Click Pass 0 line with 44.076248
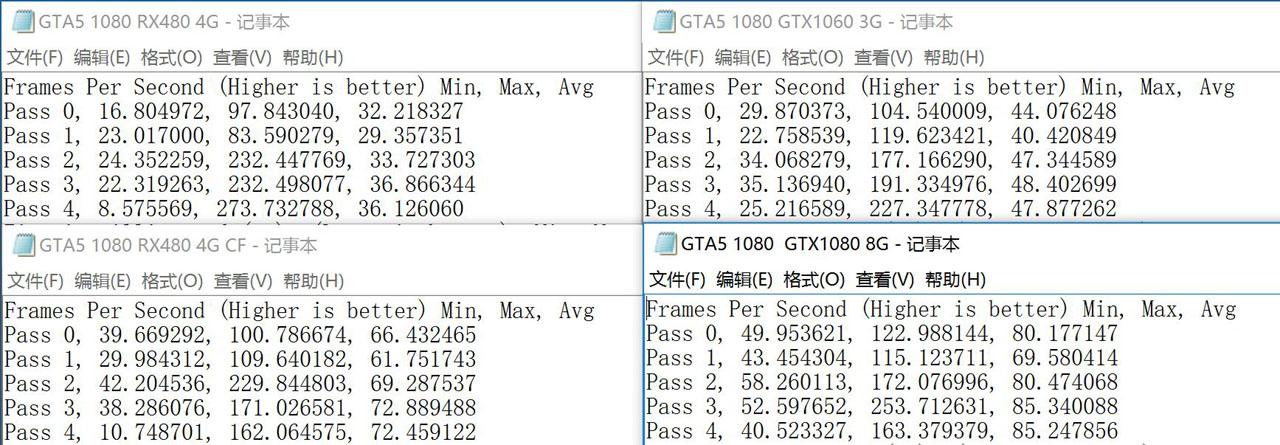Viewport: 1280px width, 445px height. [x=881, y=111]
